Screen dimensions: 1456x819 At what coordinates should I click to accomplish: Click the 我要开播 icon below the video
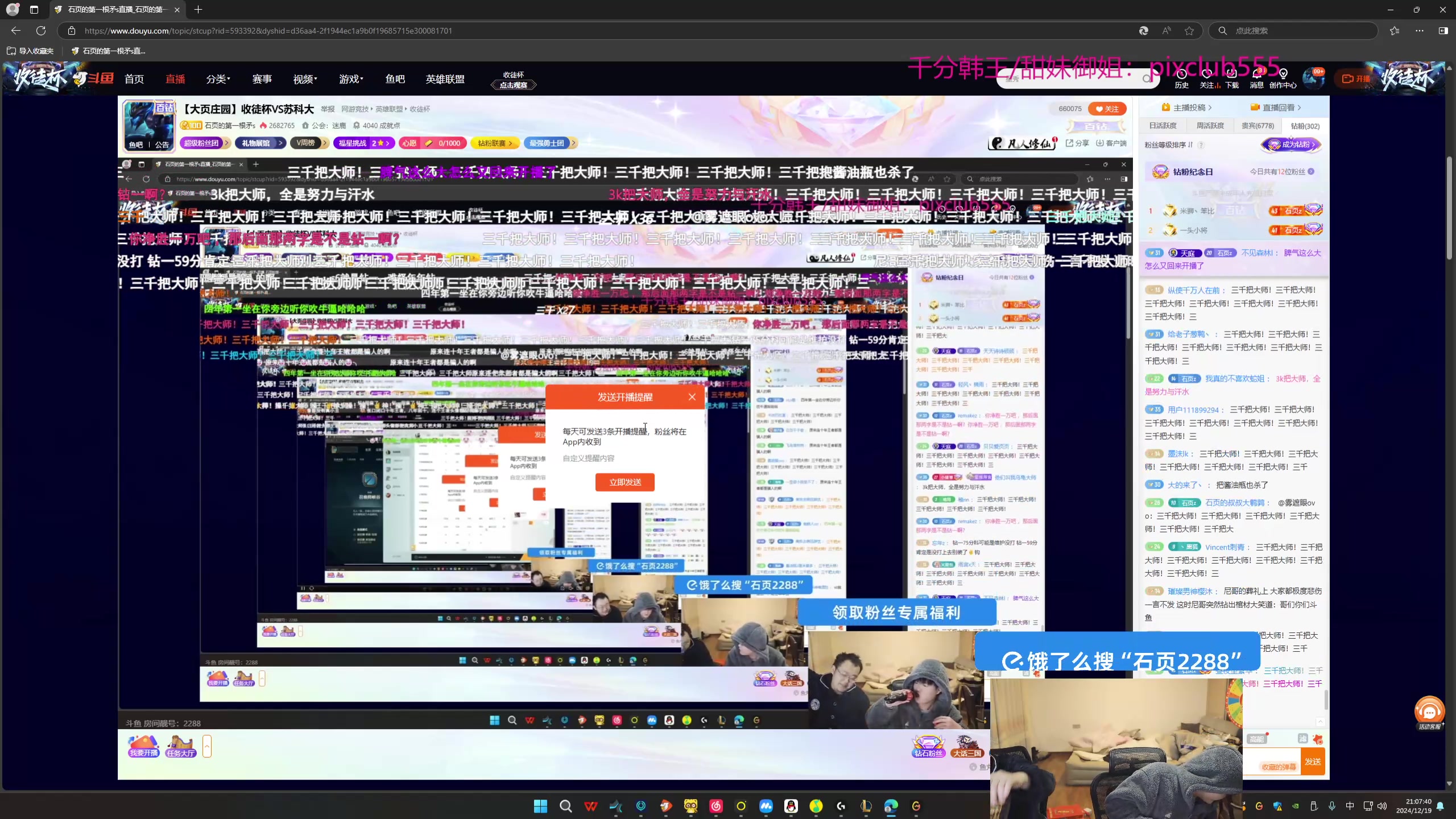143,746
